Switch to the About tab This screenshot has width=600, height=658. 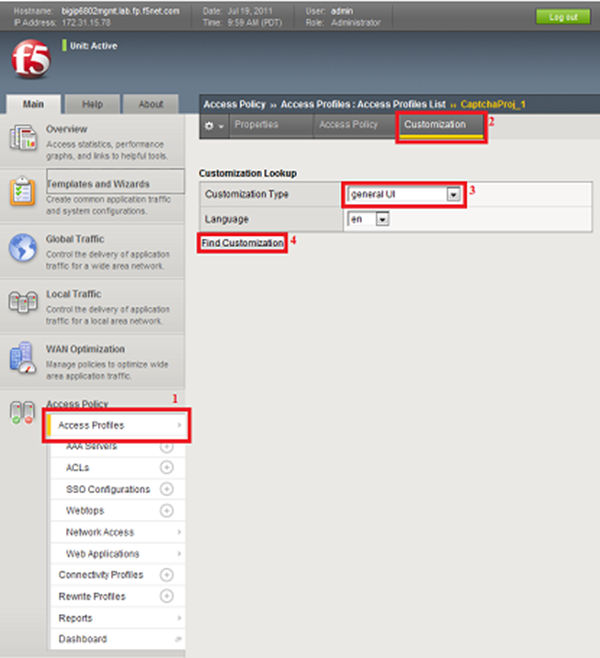[151, 104]
